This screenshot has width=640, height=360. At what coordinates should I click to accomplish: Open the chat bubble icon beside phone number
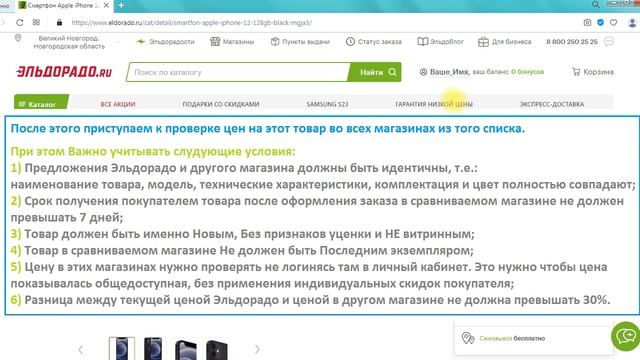(609, 42)
